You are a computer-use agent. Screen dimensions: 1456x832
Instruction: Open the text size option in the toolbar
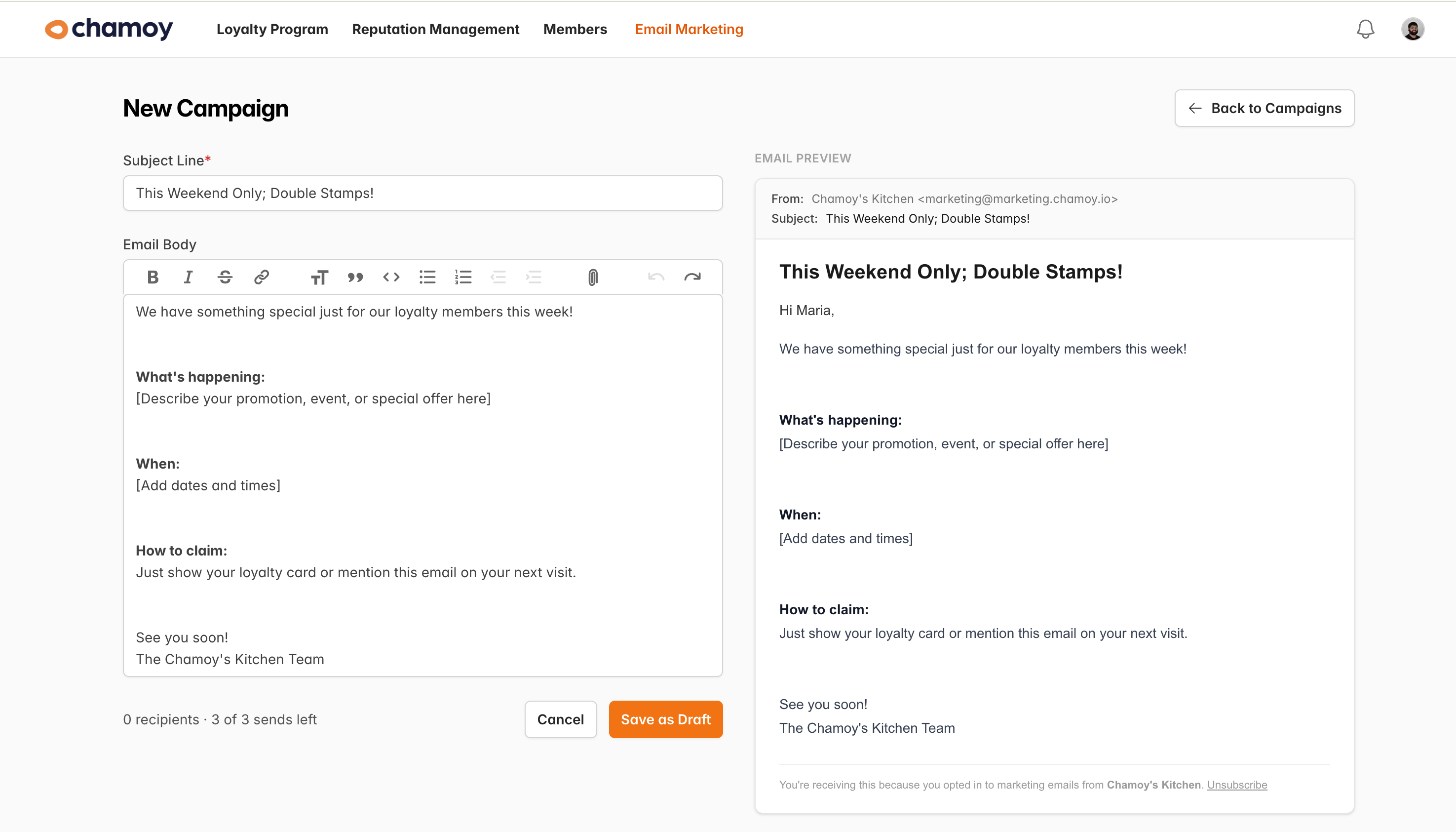319,277
